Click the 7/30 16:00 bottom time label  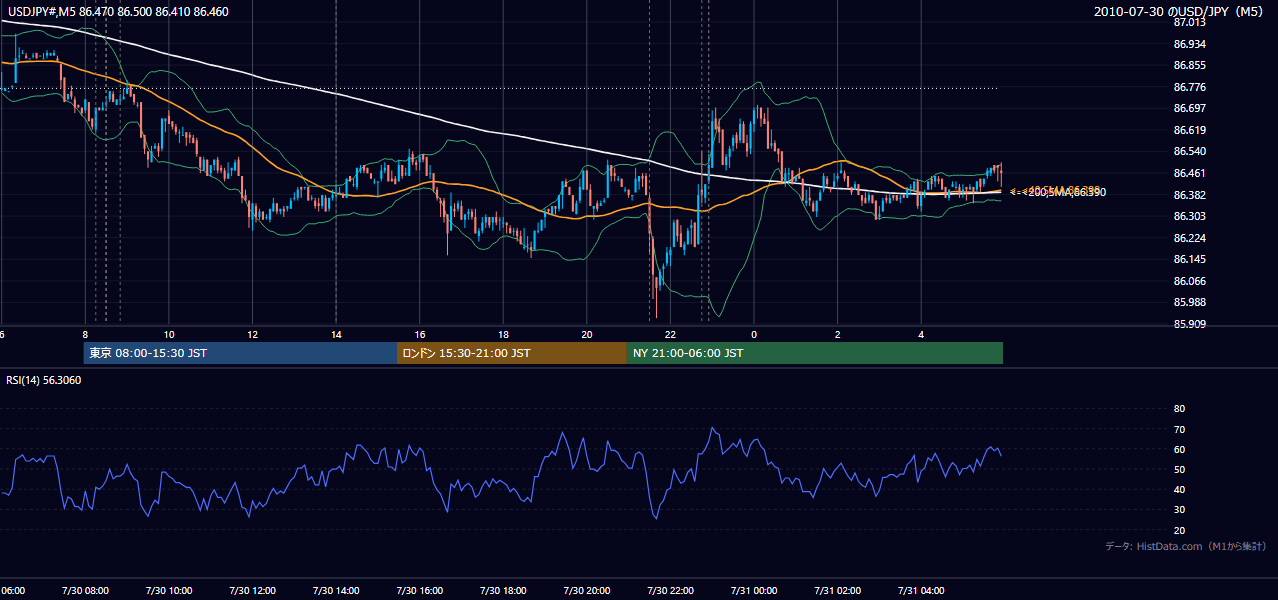click(x=419, y=590)
